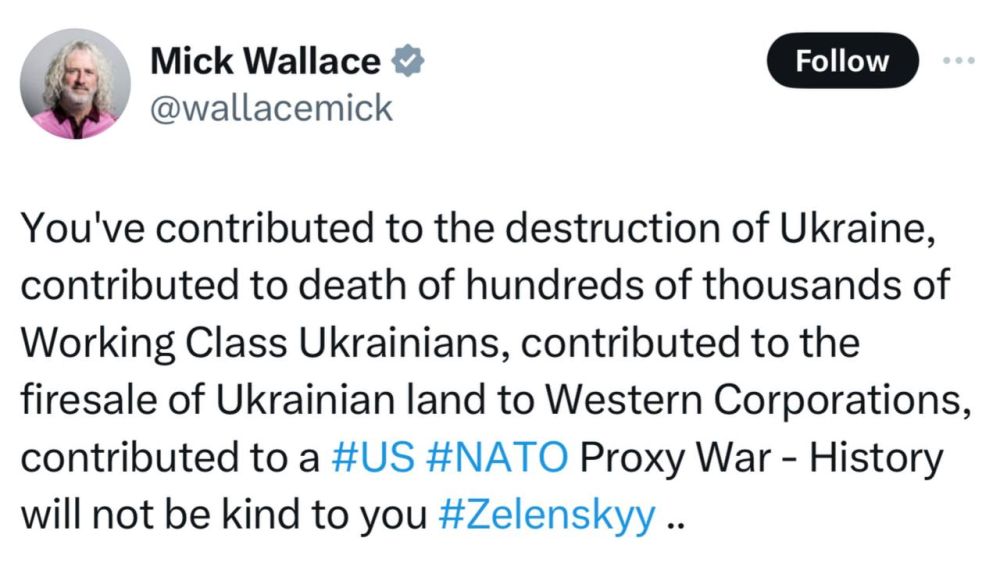Open the #US hashtag

coord(372,458)
